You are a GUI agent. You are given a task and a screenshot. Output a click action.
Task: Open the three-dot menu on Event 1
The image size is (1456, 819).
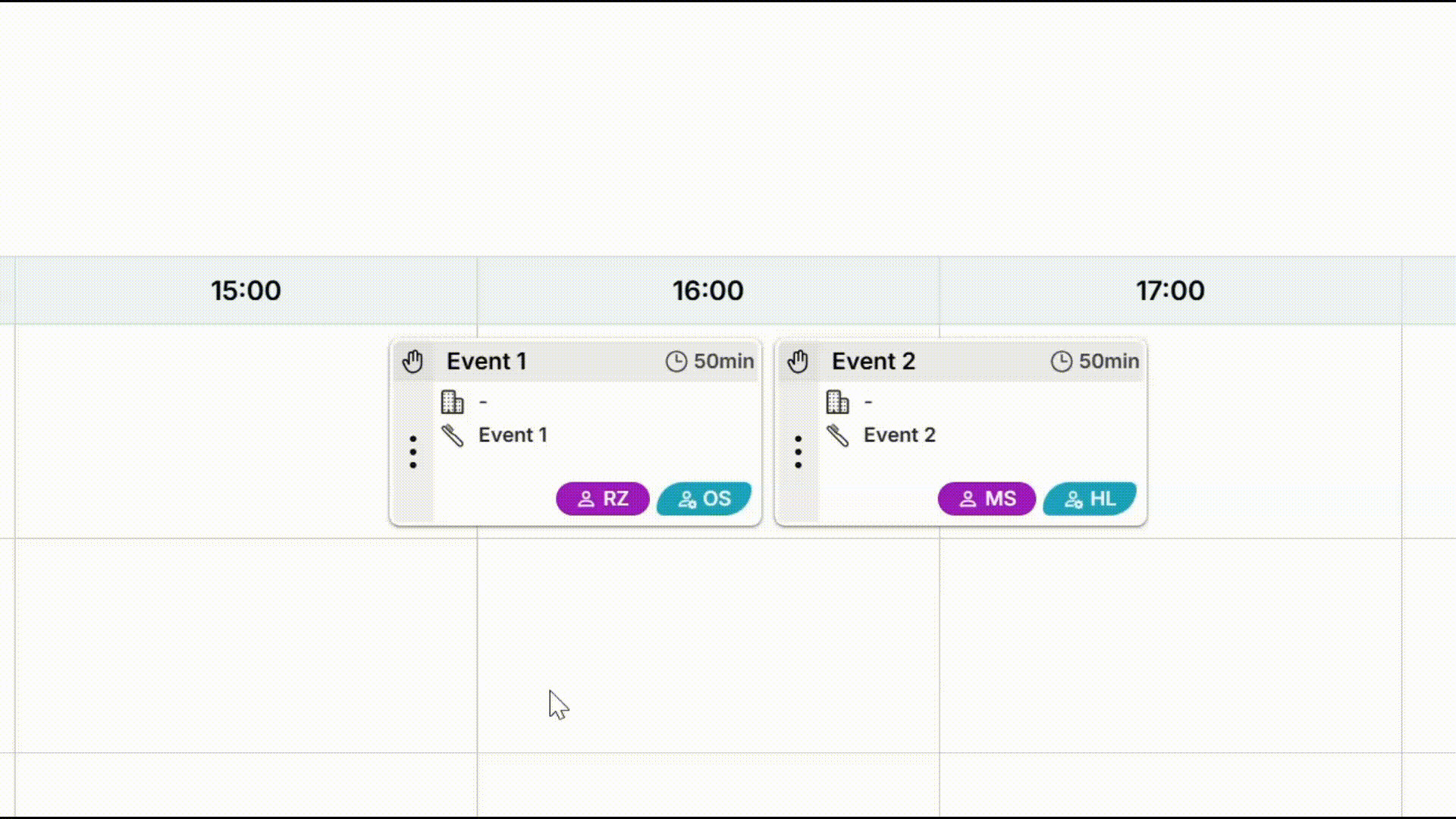click(413, 452)
